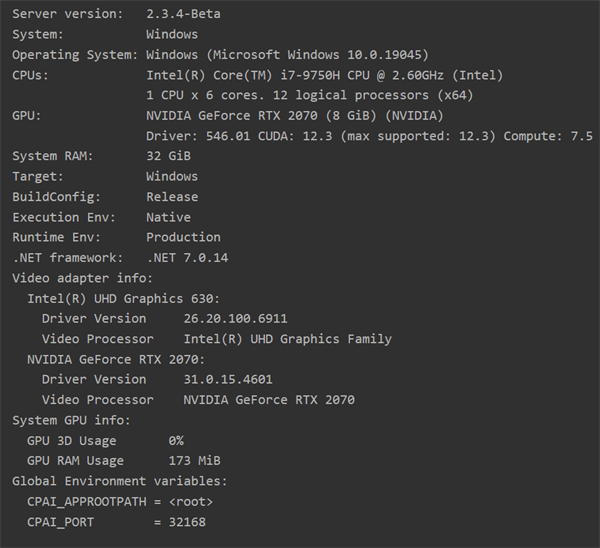Click the Execution Env Native value
600x548 pixels.
point(168,217)
